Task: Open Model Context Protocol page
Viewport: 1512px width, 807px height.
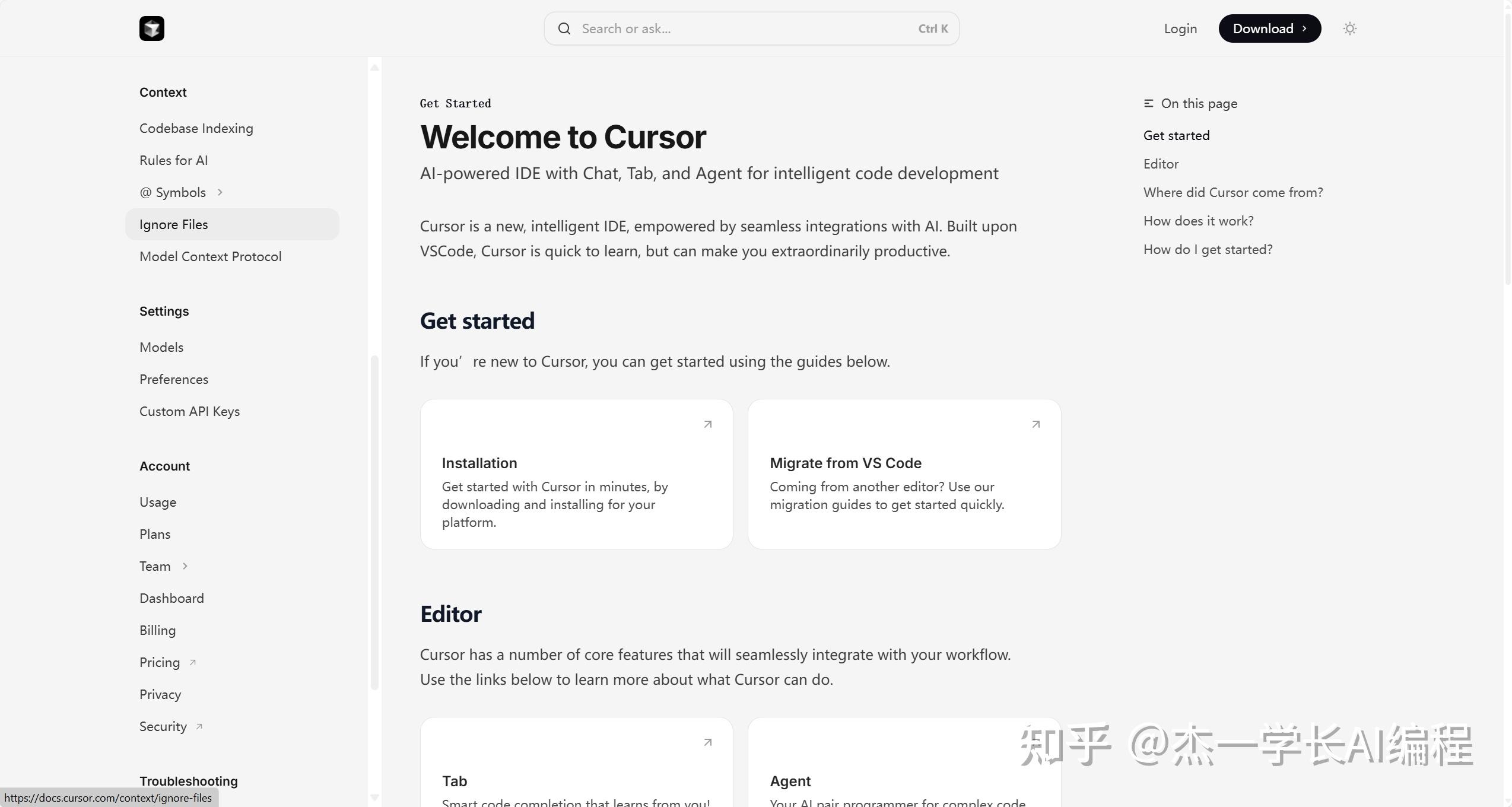Action: [210, 256]
